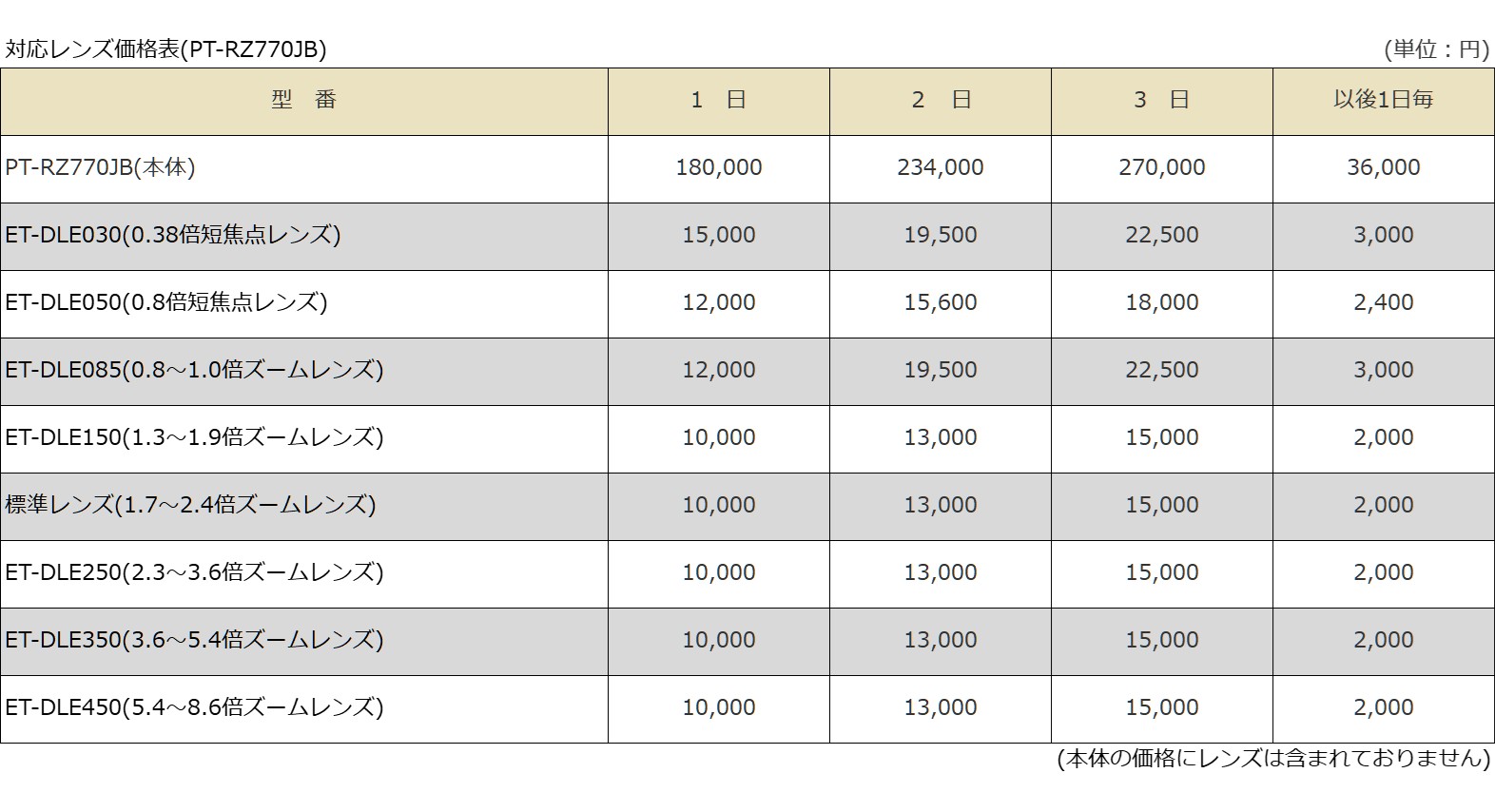
Task: Select the ET-DLE085 zoom lens row
Action: click(x=747, y=371)
